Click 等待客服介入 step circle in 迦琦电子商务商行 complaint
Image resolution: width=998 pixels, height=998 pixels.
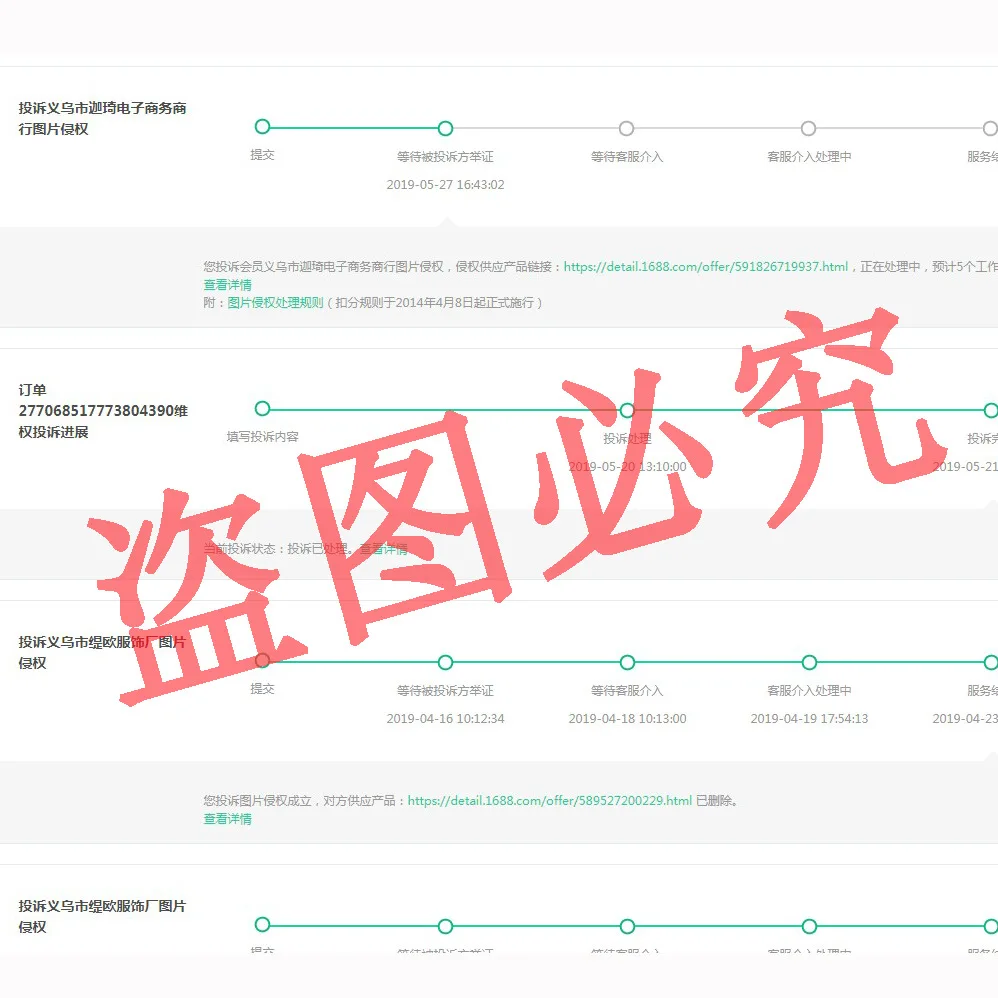pyautogui.click(x=627, y=129)
